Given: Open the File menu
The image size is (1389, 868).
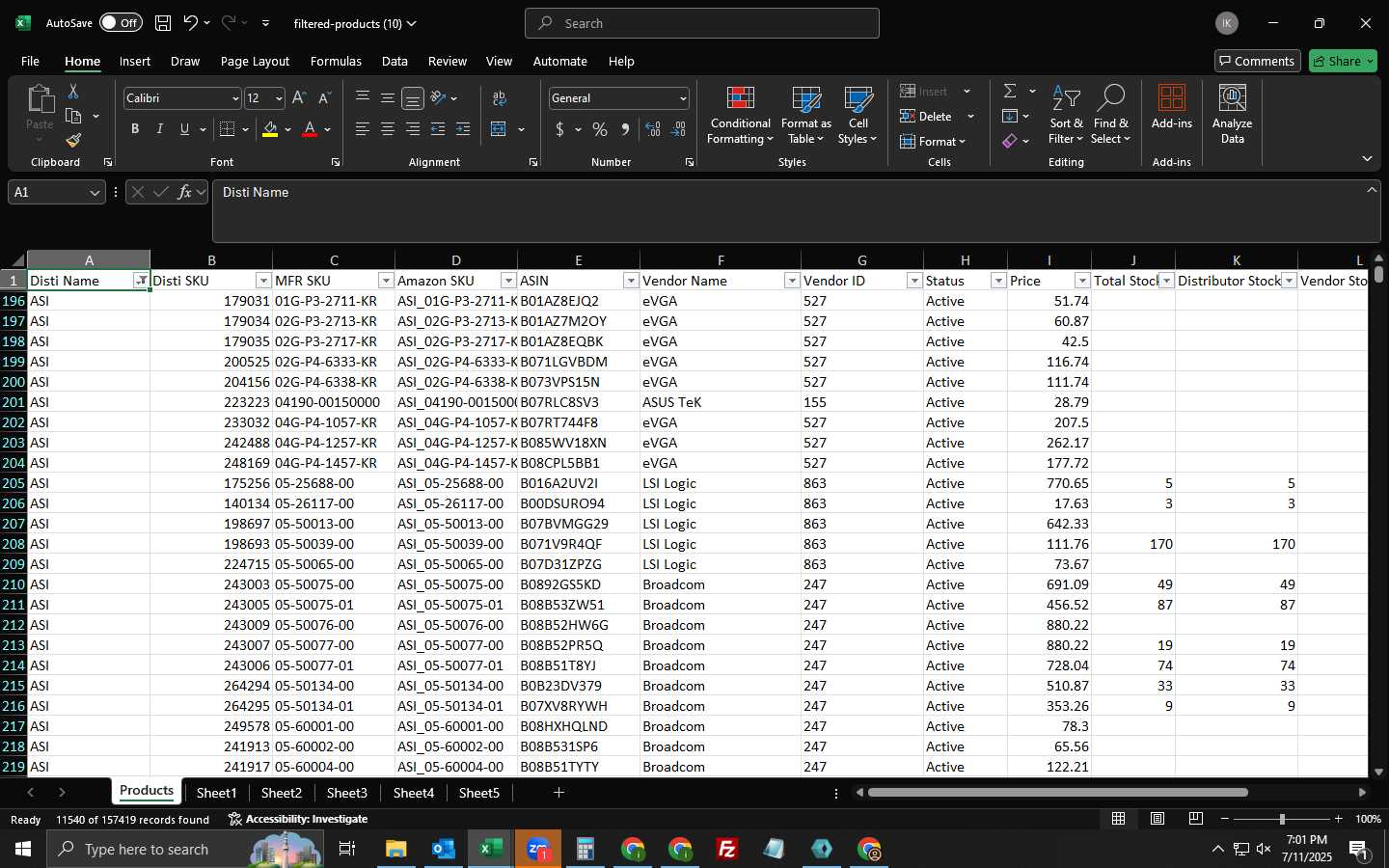Looking at the screenshot, I should (x=30, y=61).
